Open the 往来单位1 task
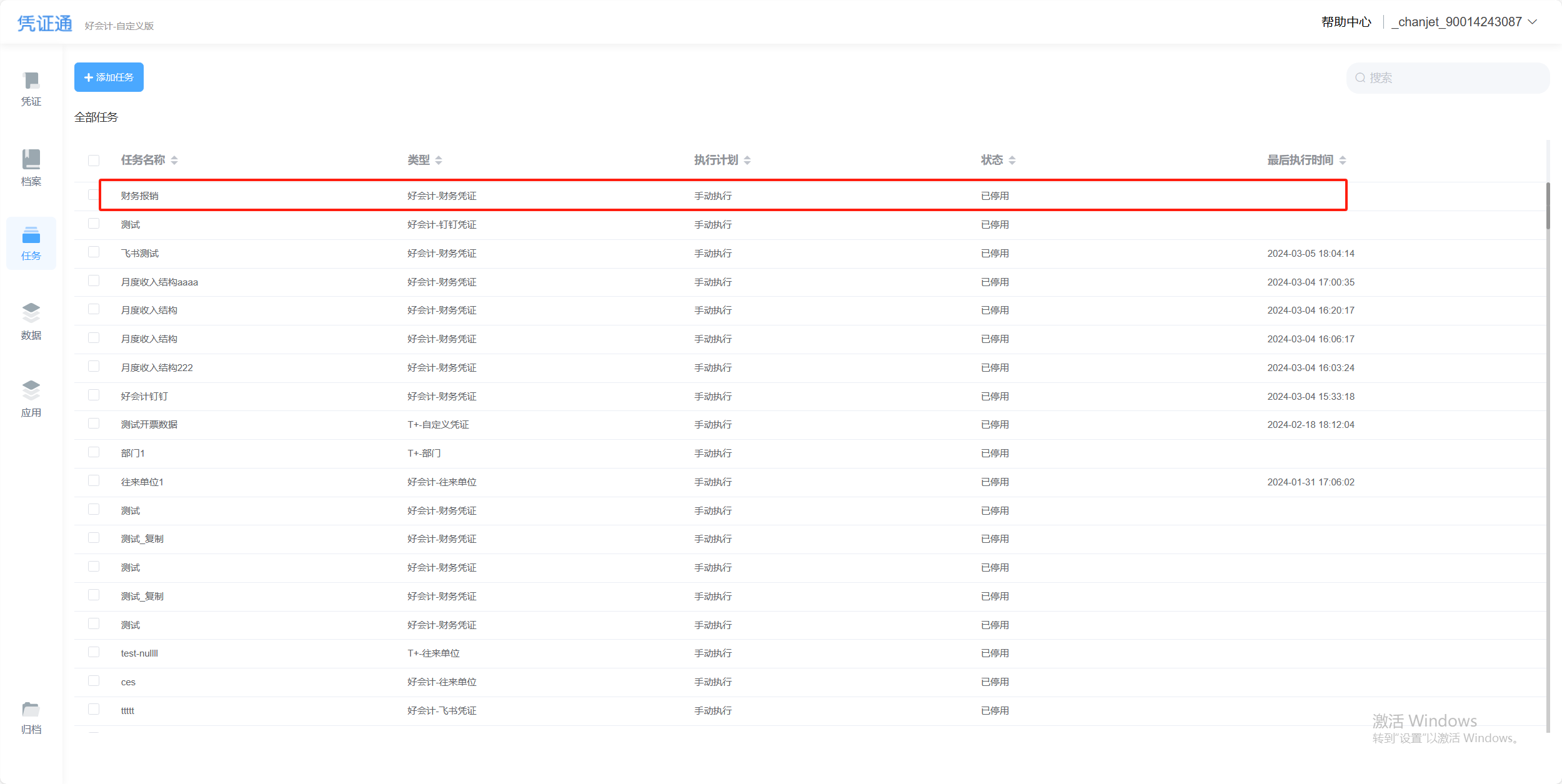Screen dimensions: 1562x784 [x=142, y=482]
